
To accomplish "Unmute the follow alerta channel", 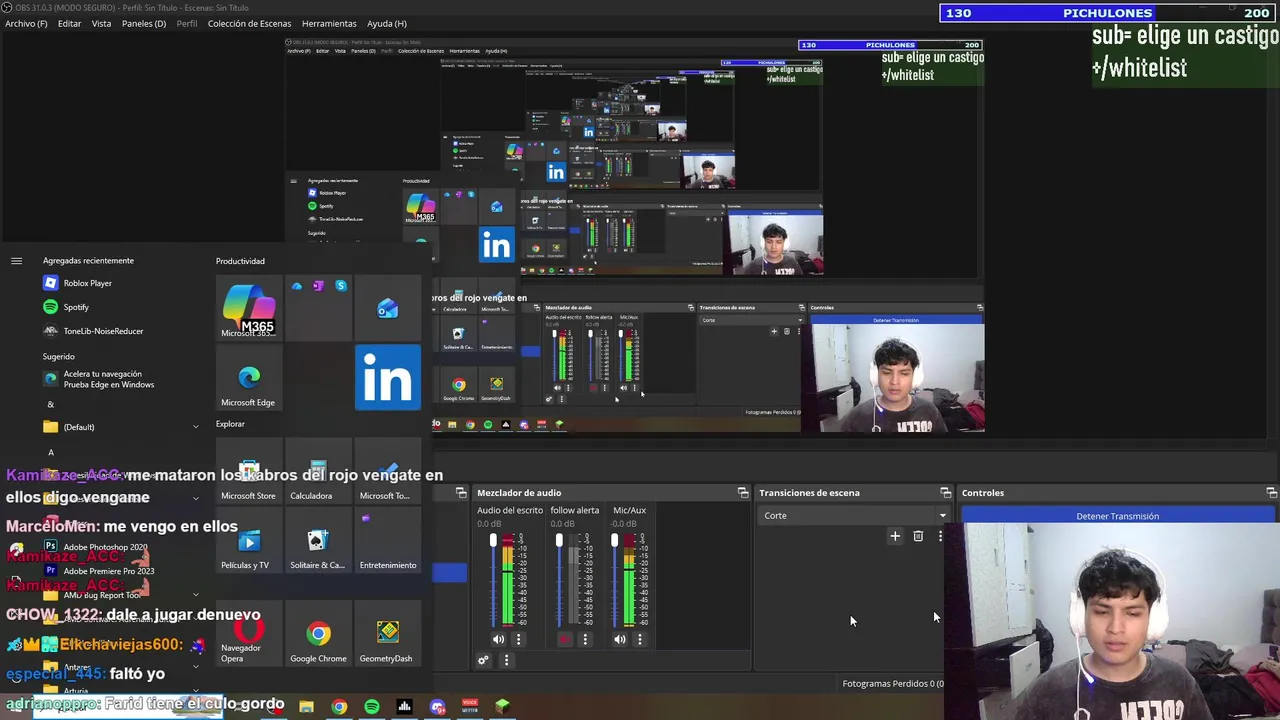I will 565,639.
